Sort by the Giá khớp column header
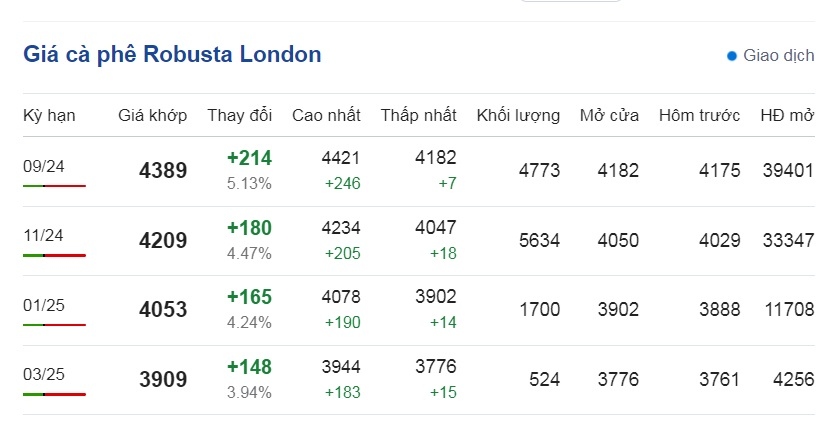838x434 pixels. 153,115
